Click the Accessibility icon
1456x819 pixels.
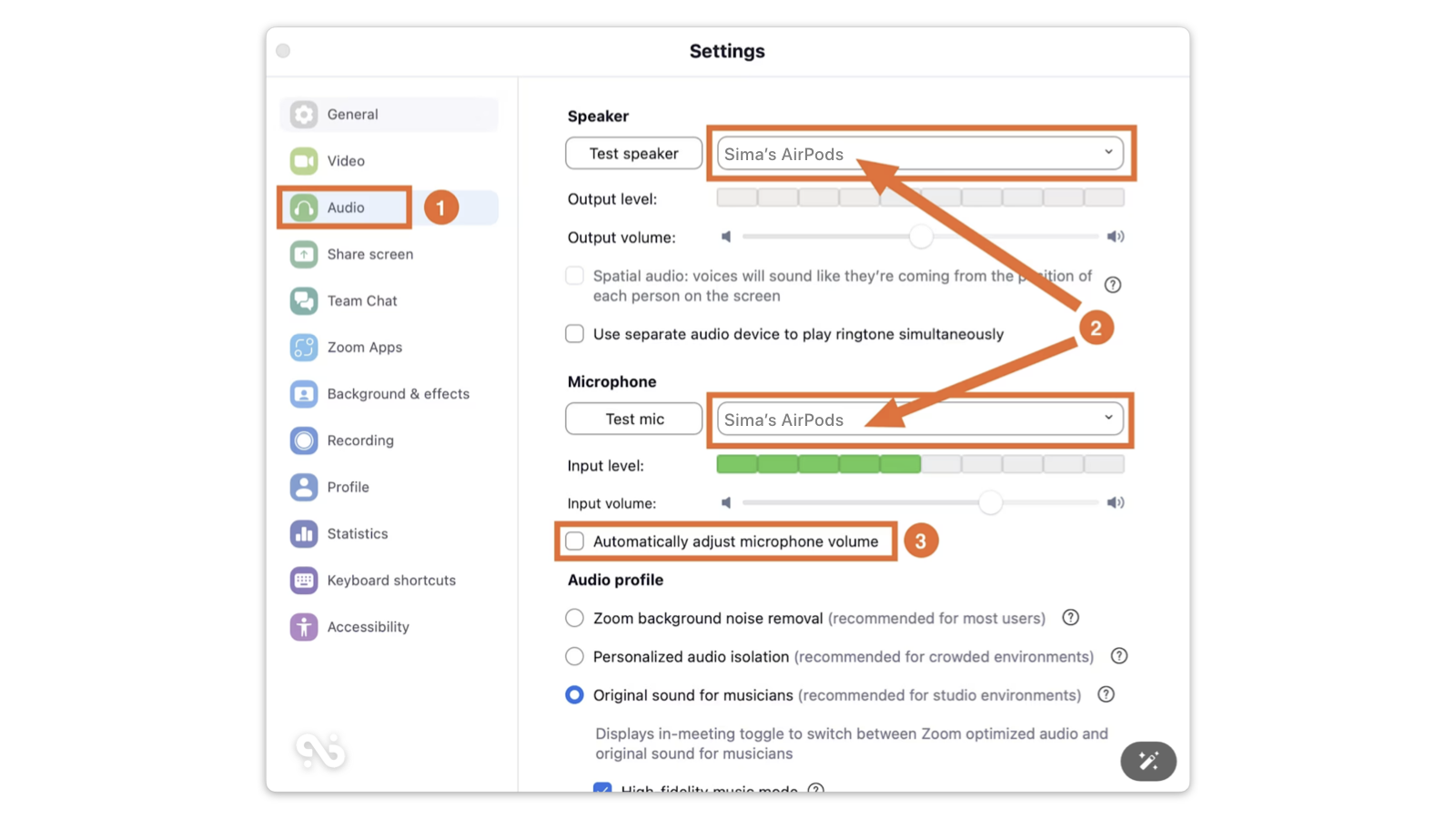pos(304,627)
